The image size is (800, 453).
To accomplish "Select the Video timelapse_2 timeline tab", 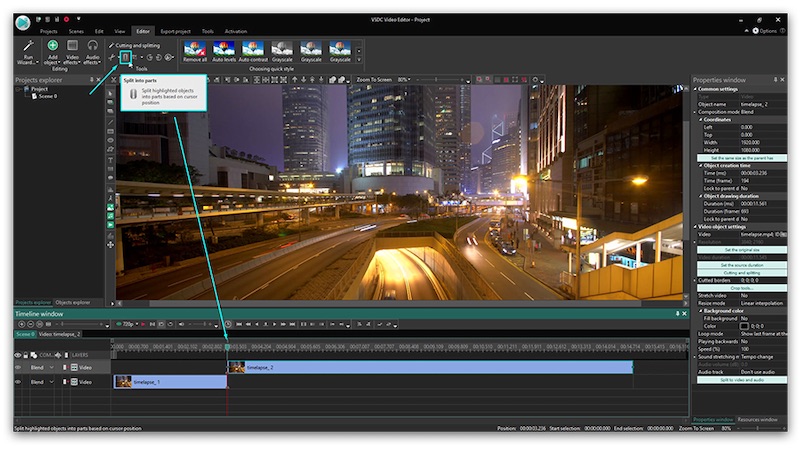I will [x=60, y=334].
